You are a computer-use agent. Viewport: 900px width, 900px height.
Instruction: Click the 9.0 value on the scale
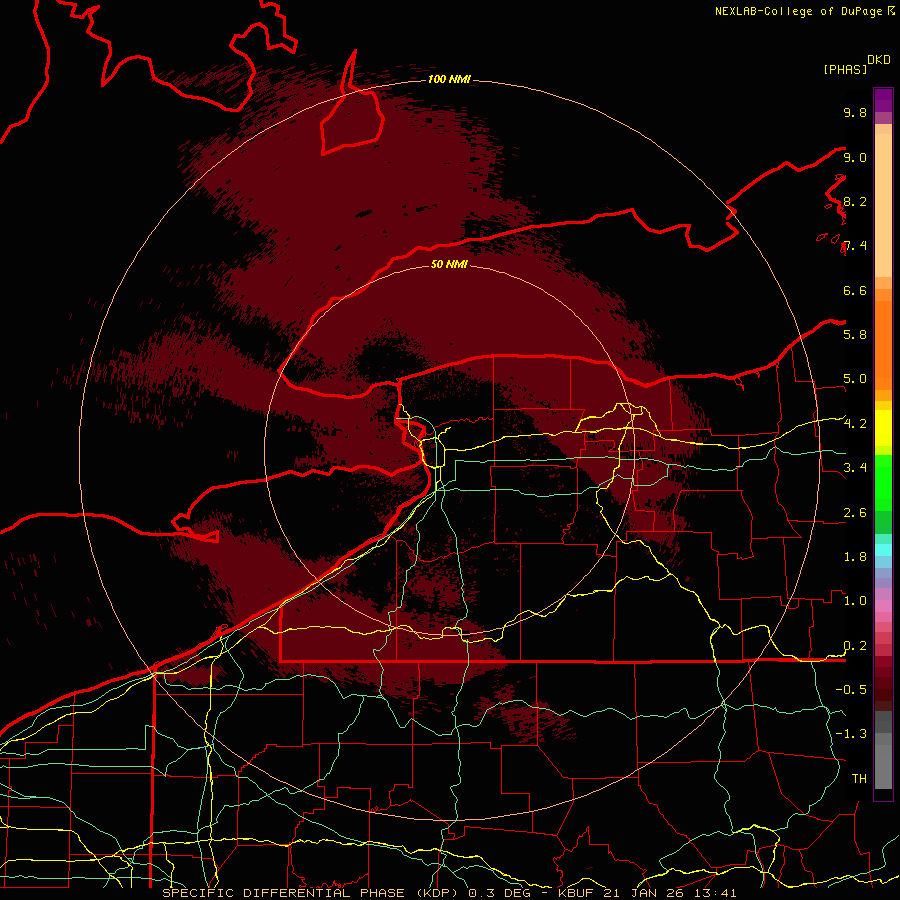pyautogui.click(x=855, y=157)
